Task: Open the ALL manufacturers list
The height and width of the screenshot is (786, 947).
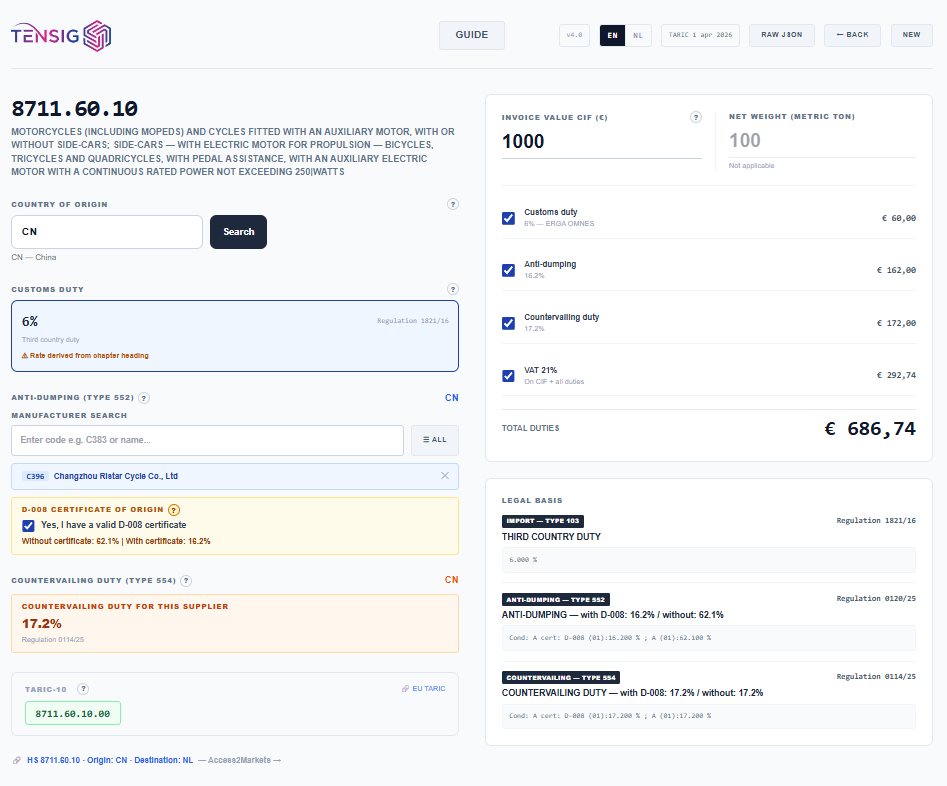Action: [x=434, y=440]
